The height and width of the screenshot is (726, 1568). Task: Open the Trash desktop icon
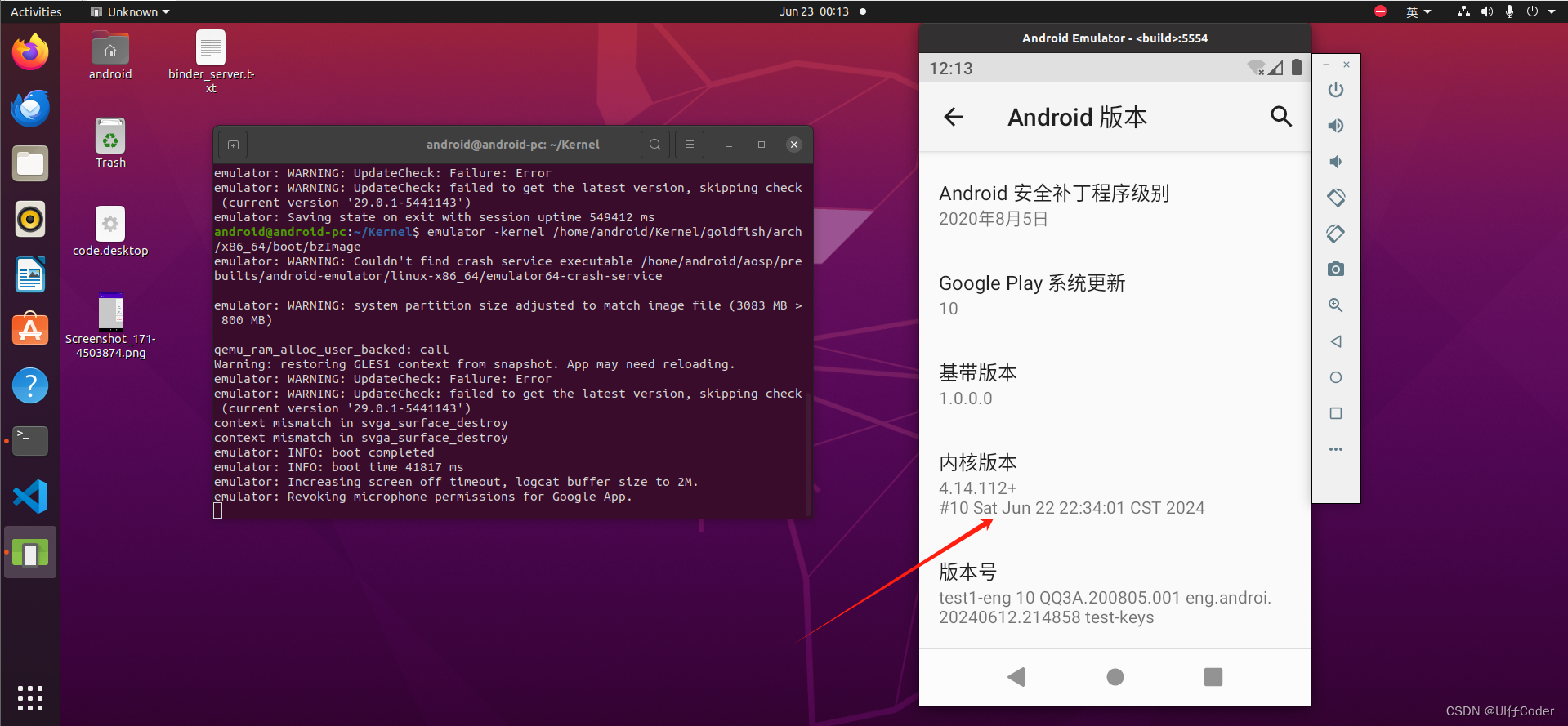click(110, 144)
